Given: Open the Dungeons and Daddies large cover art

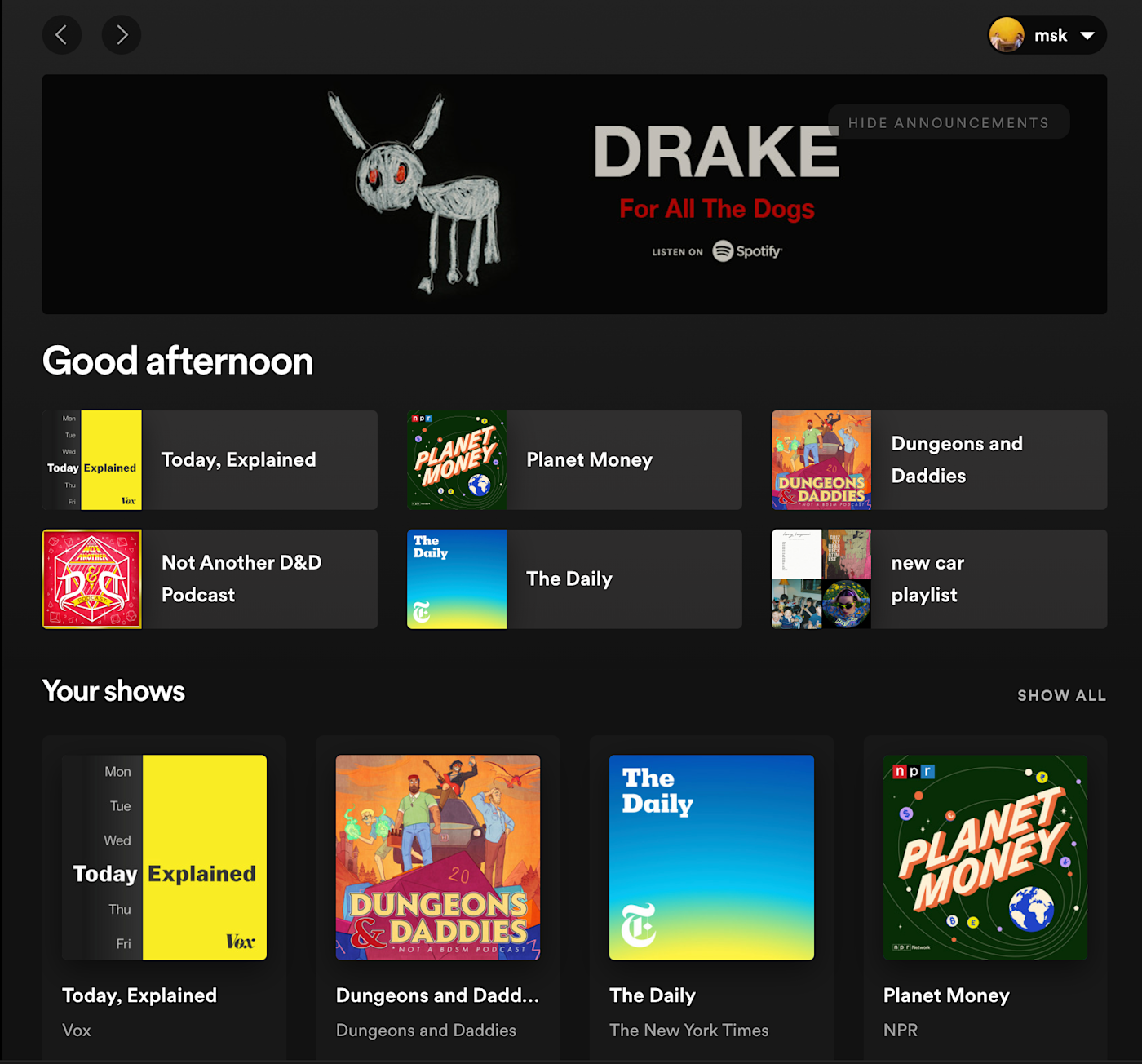Looking at the screenshot, I should 438,858.
